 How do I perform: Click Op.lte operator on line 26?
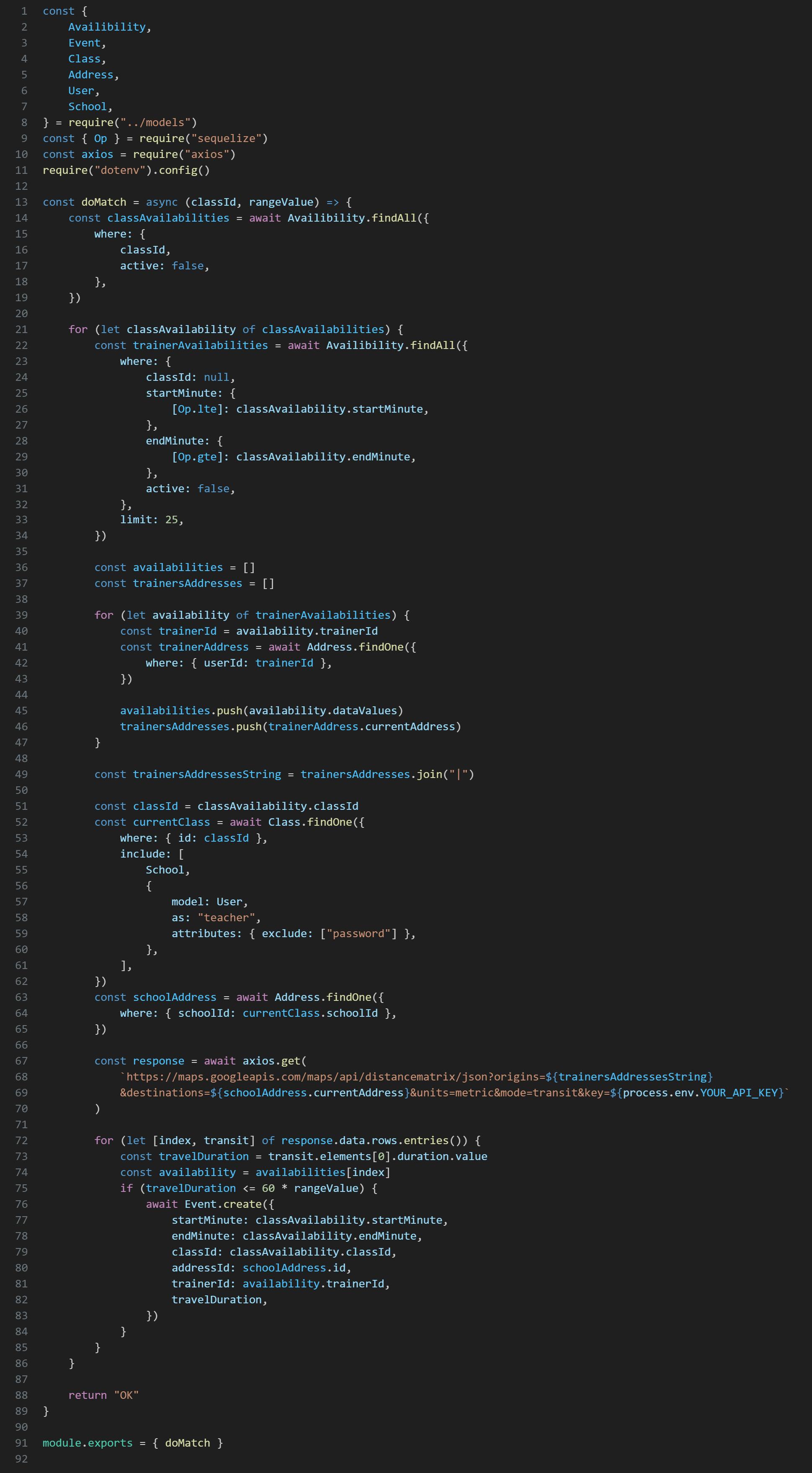pos(197,409)
